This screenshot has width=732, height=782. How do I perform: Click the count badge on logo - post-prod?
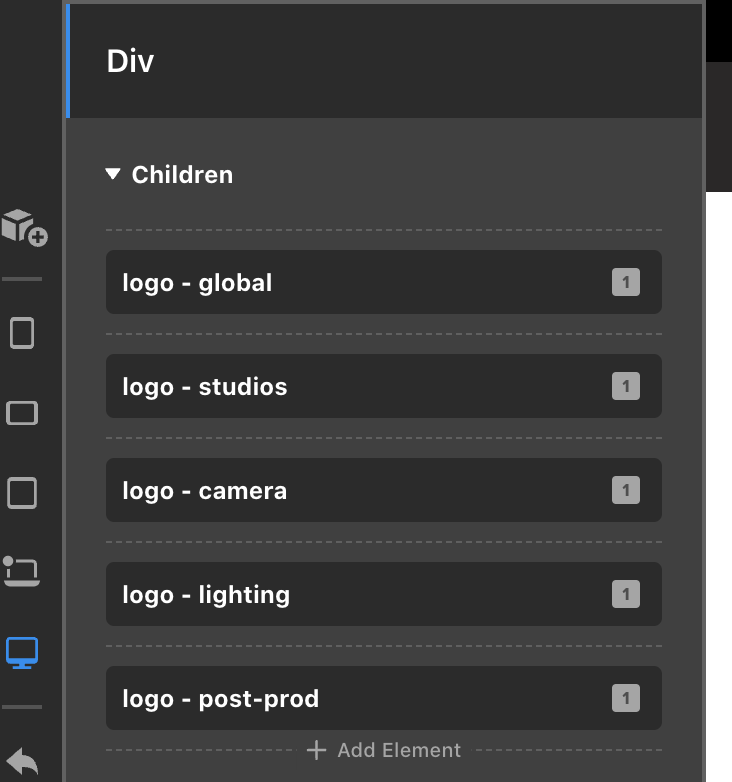click(x=626, y=698)
